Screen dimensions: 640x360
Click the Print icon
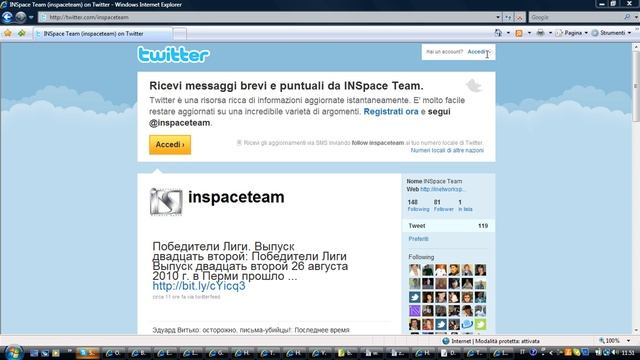click(540, 33)
